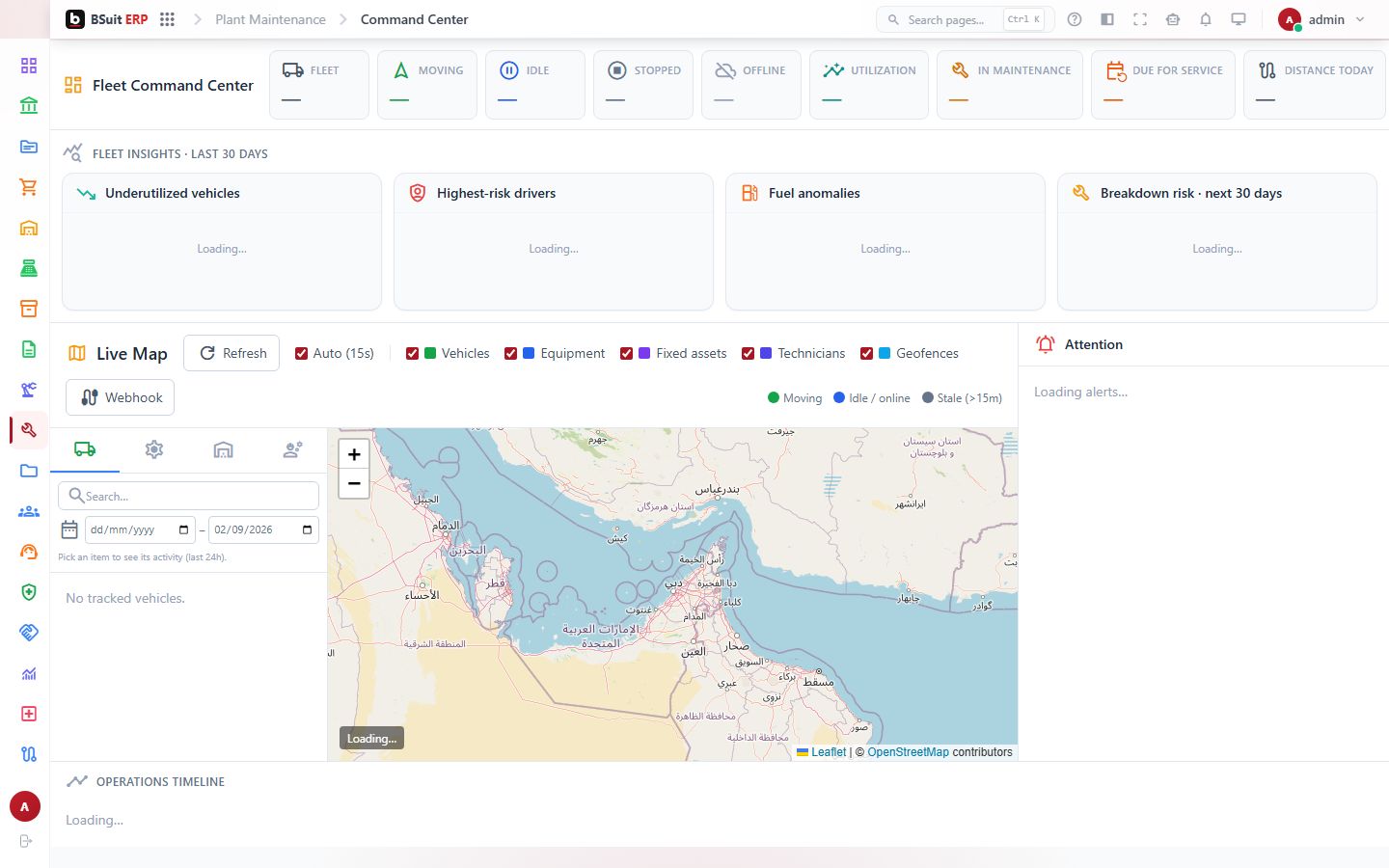
Task: Open the OpenStreetMap attribution link
Action: coord(908,752)
